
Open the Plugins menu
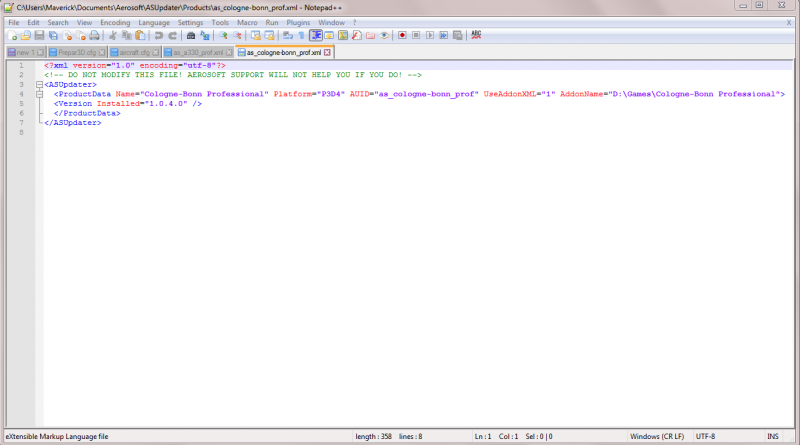point(298,22)
